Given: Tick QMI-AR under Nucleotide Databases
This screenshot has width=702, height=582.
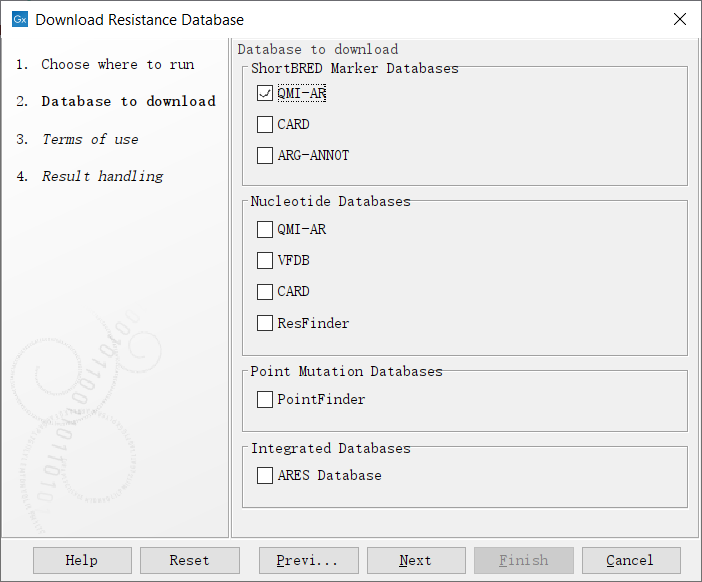Looking at the screenshot, I should pyautogui.click(x=265, y=229).
